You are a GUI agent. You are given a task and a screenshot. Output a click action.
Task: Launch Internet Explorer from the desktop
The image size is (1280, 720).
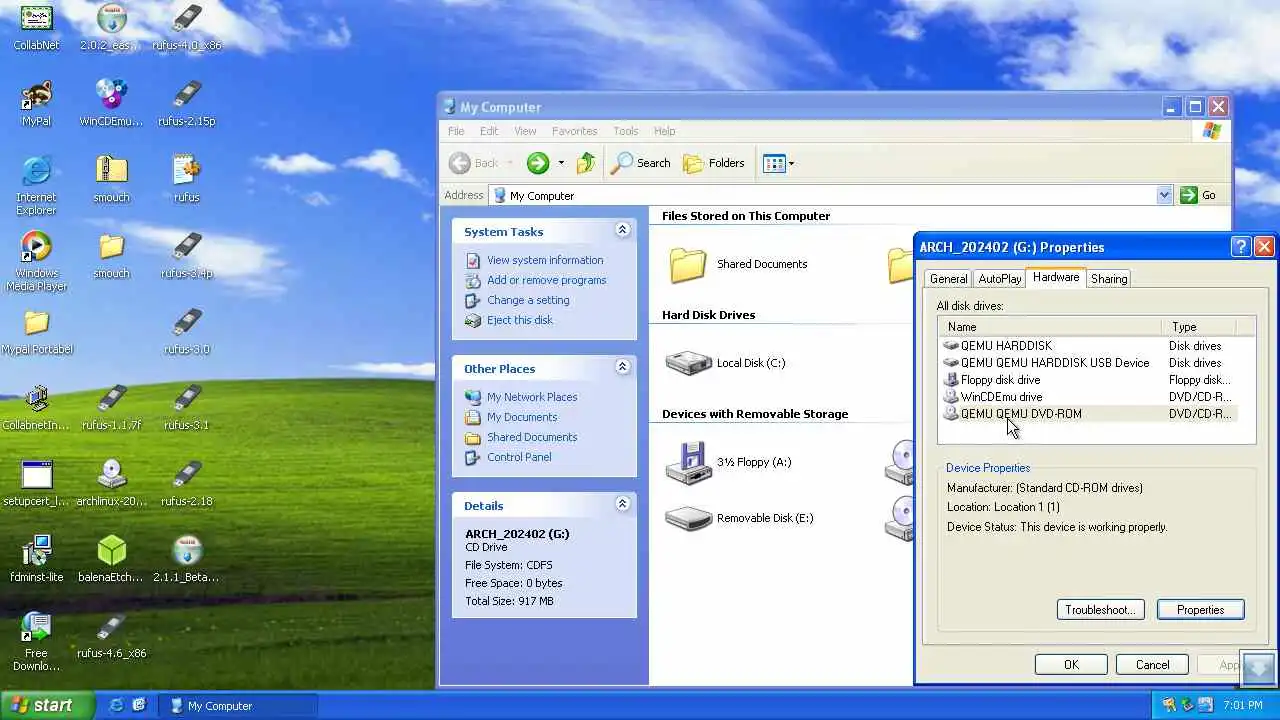pos(36,185)
